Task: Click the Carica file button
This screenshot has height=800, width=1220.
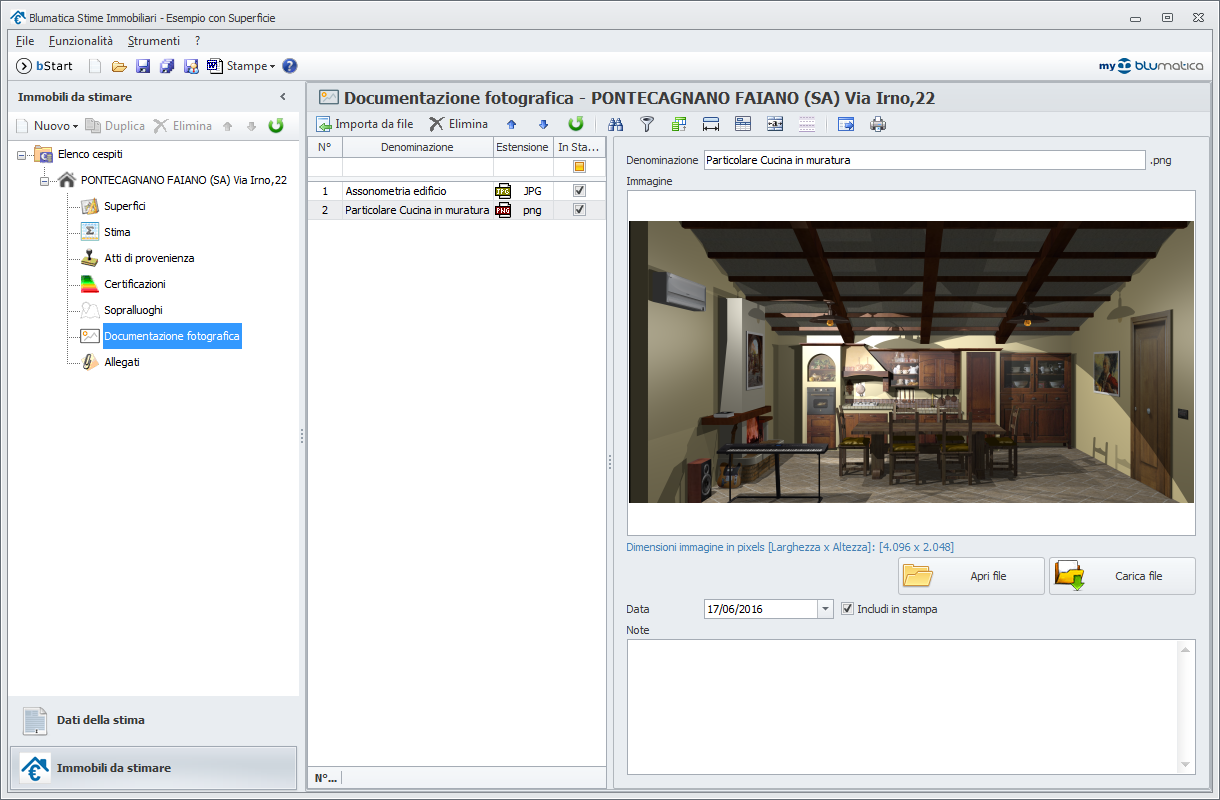Action: [x=1122, y=576]
